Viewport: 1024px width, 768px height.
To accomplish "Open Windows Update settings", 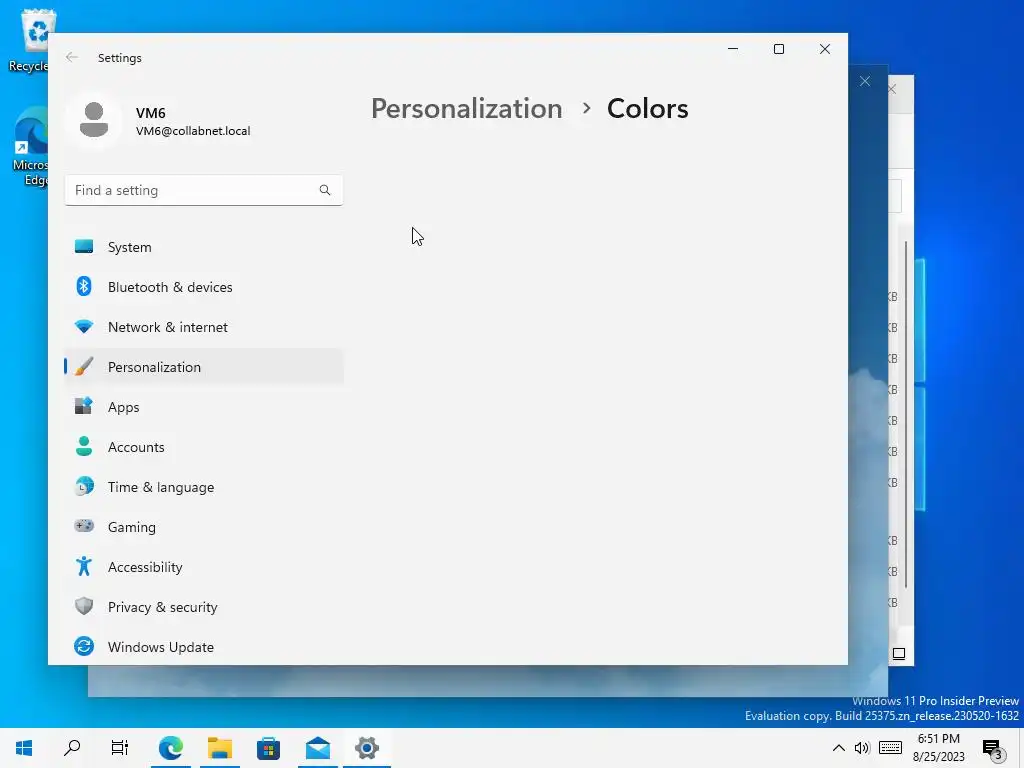I will click(x=204, y=647).
